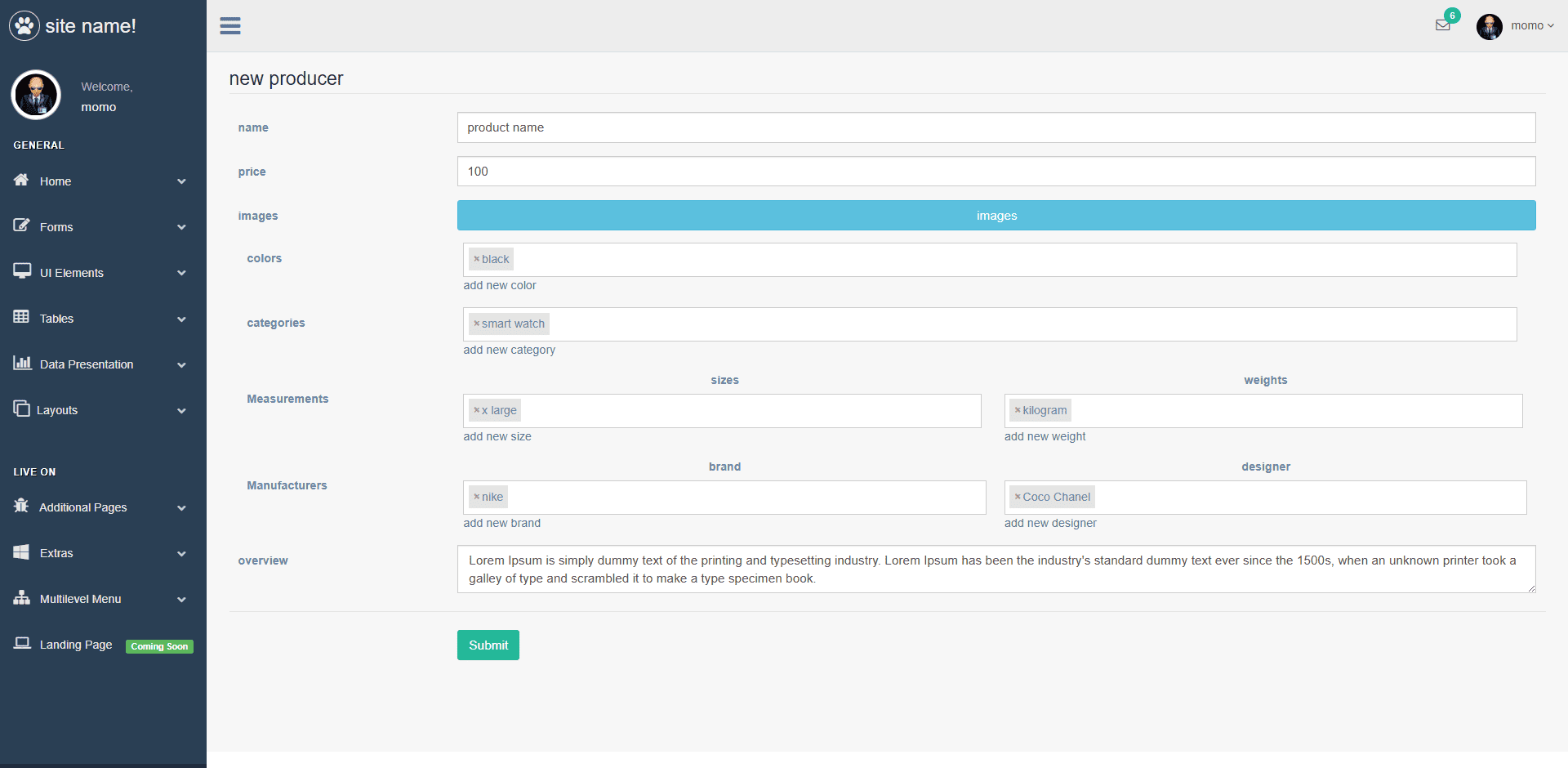This screenshot has width=1568, height=768.
Task: Click into the sizes tag field
Action: [x=722, y=411]
